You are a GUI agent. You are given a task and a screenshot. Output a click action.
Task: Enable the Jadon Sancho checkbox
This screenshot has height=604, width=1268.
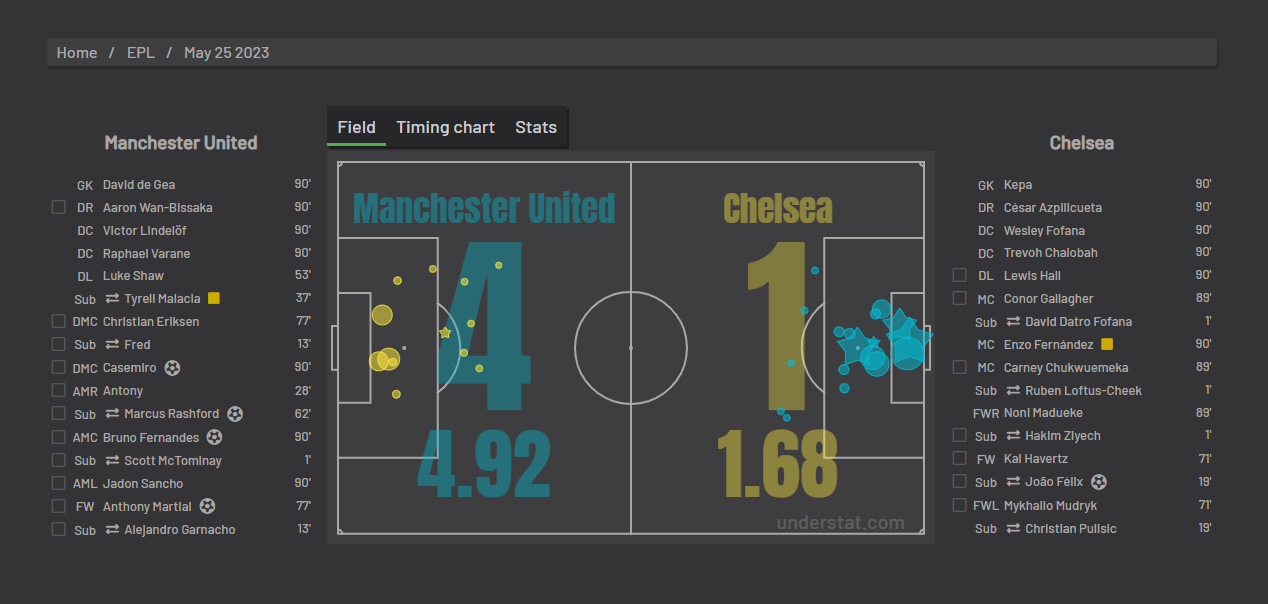coord(59,483)
